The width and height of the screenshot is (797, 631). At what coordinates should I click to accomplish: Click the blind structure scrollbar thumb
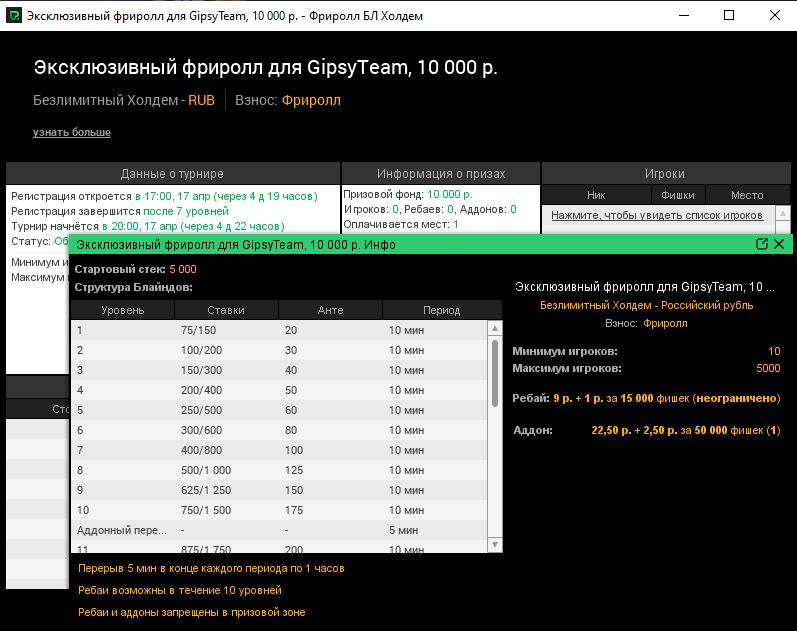(x=495, y=373)
